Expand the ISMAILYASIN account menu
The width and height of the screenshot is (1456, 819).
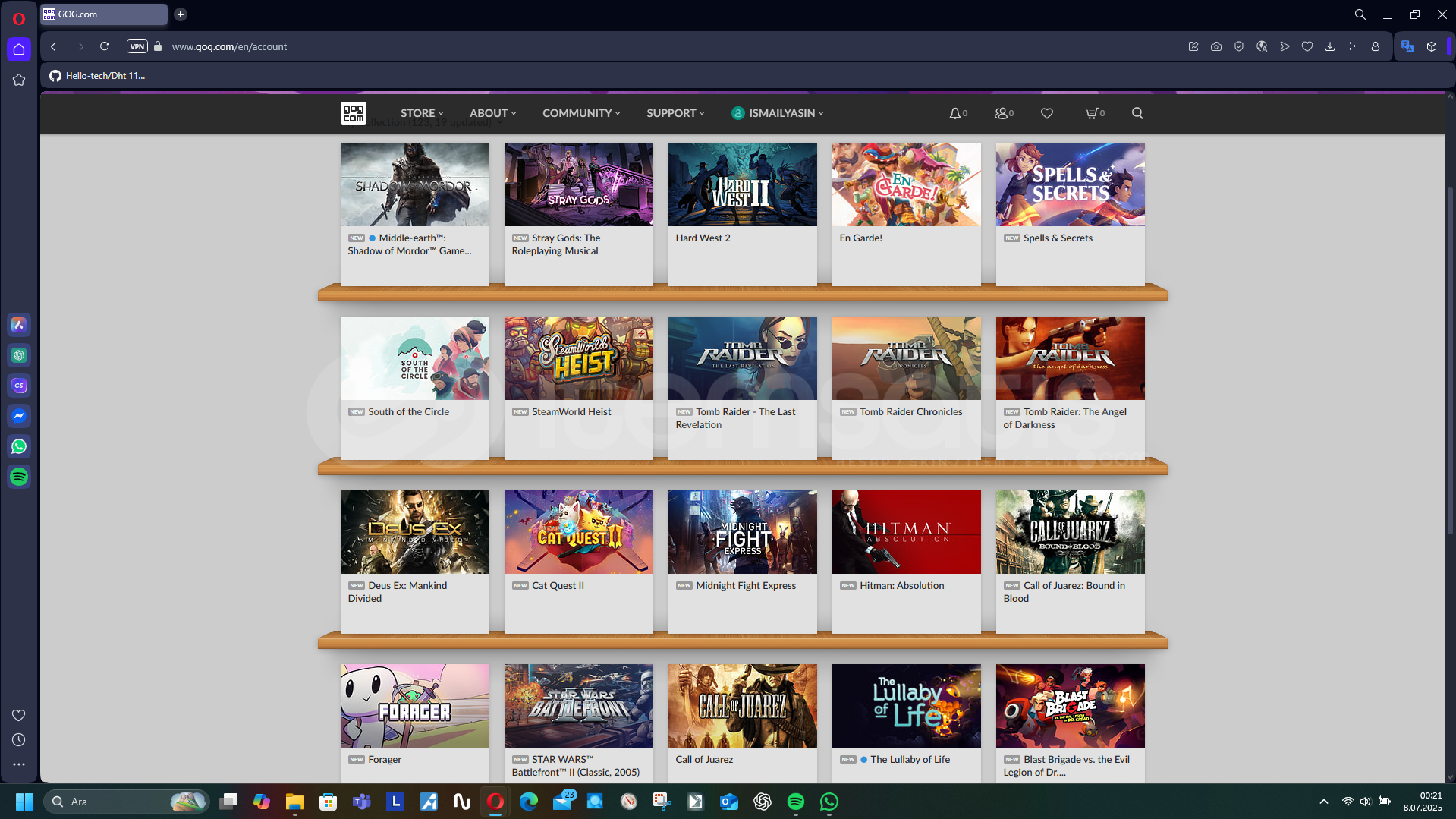click(x=778, y=113)
